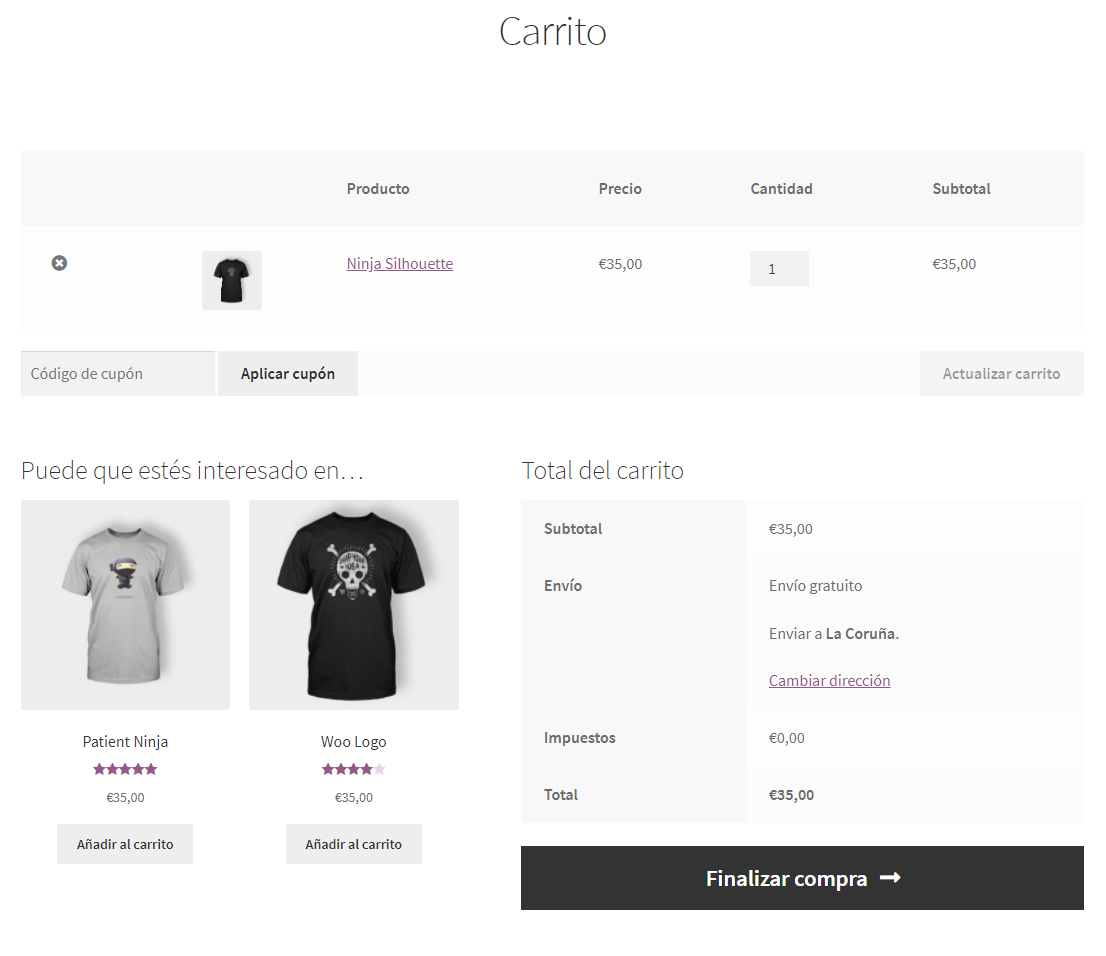This screenshot has height=956, width=1106.
Task: Click the Woo Logo star rating
Action: click(x=353, y=769)
